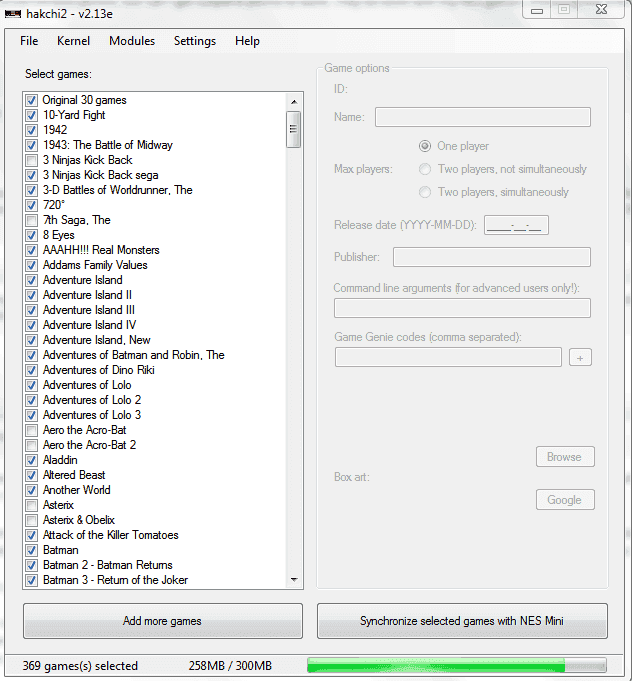Click the Google box art button
The image size is (632, 681).
pos(565,500)
